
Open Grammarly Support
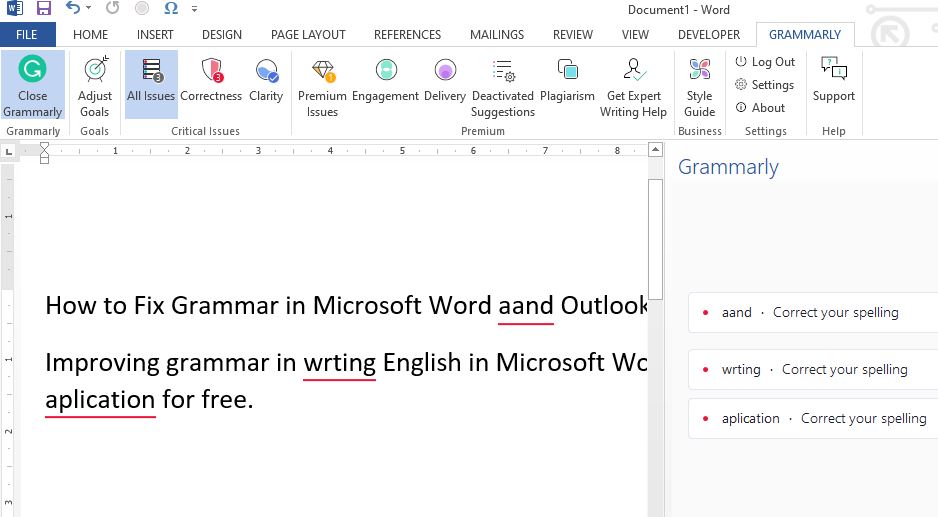[x=833, y=81]
